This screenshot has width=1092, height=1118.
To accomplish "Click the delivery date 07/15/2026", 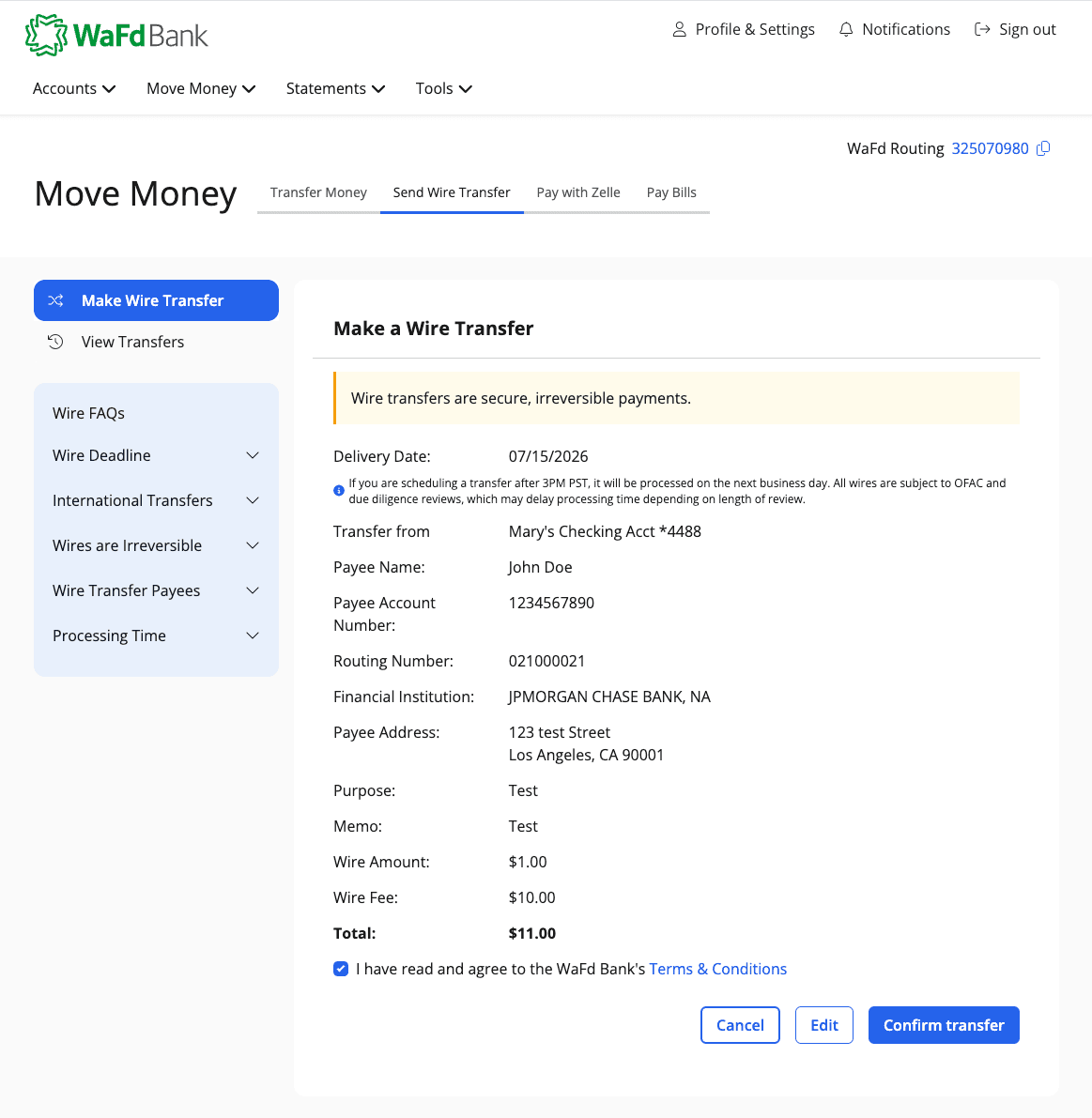I will [548, 456].
